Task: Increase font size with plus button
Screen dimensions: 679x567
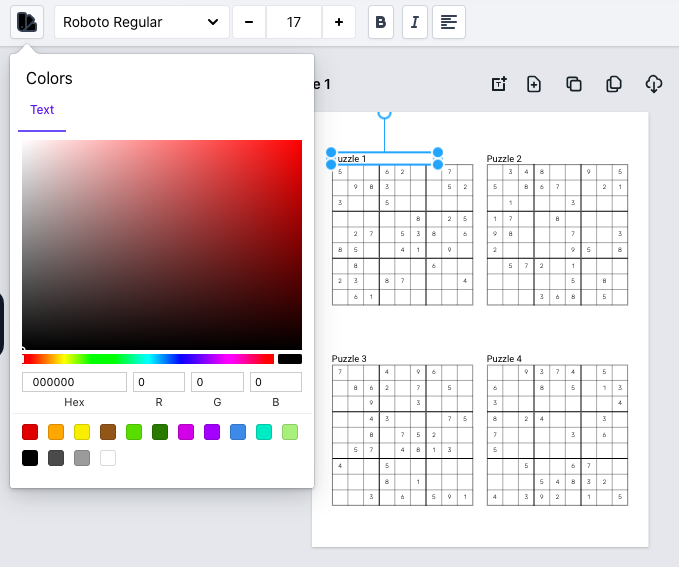Action: pyautogui.click(x=339, y=22)
